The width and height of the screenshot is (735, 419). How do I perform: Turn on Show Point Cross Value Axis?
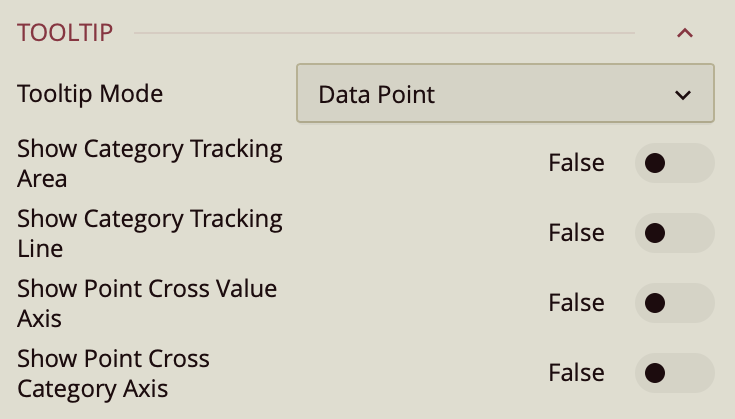point(674,303)
